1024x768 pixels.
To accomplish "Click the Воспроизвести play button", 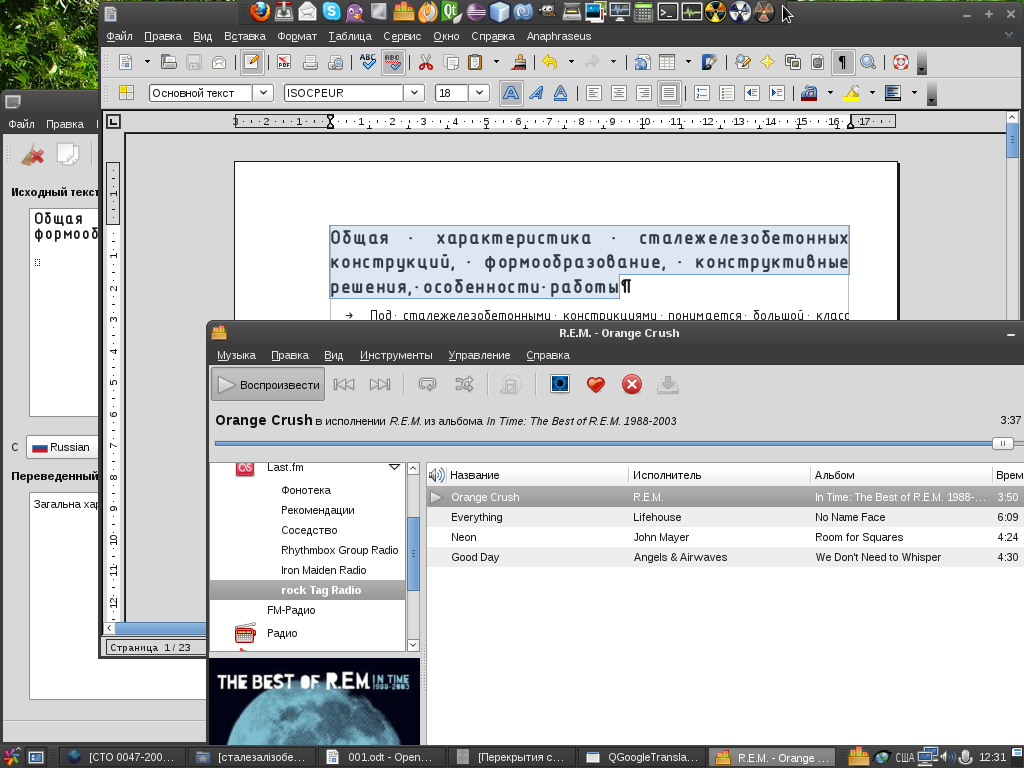I will pyautogui.click(x=268, y=385).
